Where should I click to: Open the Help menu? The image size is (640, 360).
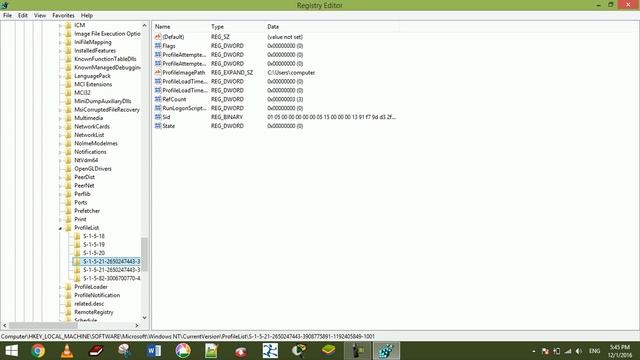(87, 16)
